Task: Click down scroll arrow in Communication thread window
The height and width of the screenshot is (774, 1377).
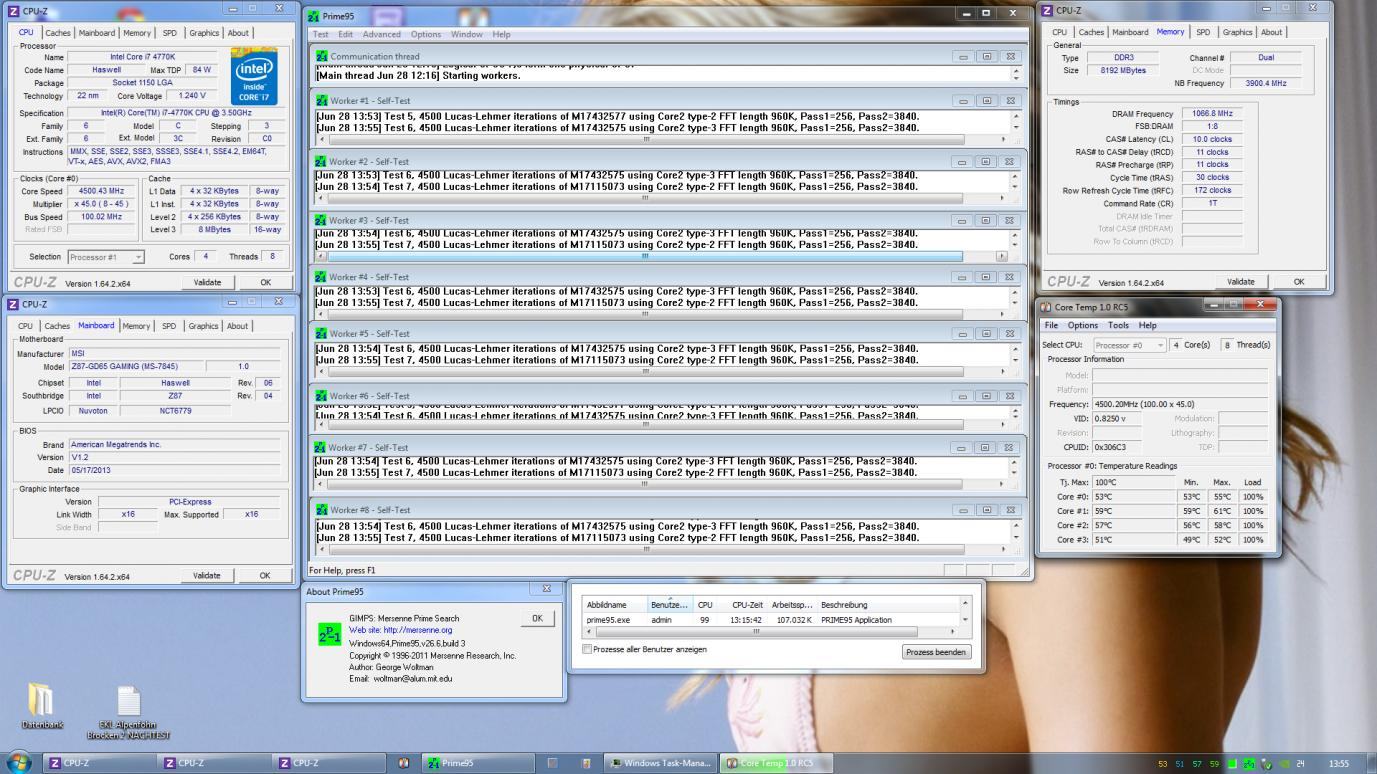Action: [1016, 79]
